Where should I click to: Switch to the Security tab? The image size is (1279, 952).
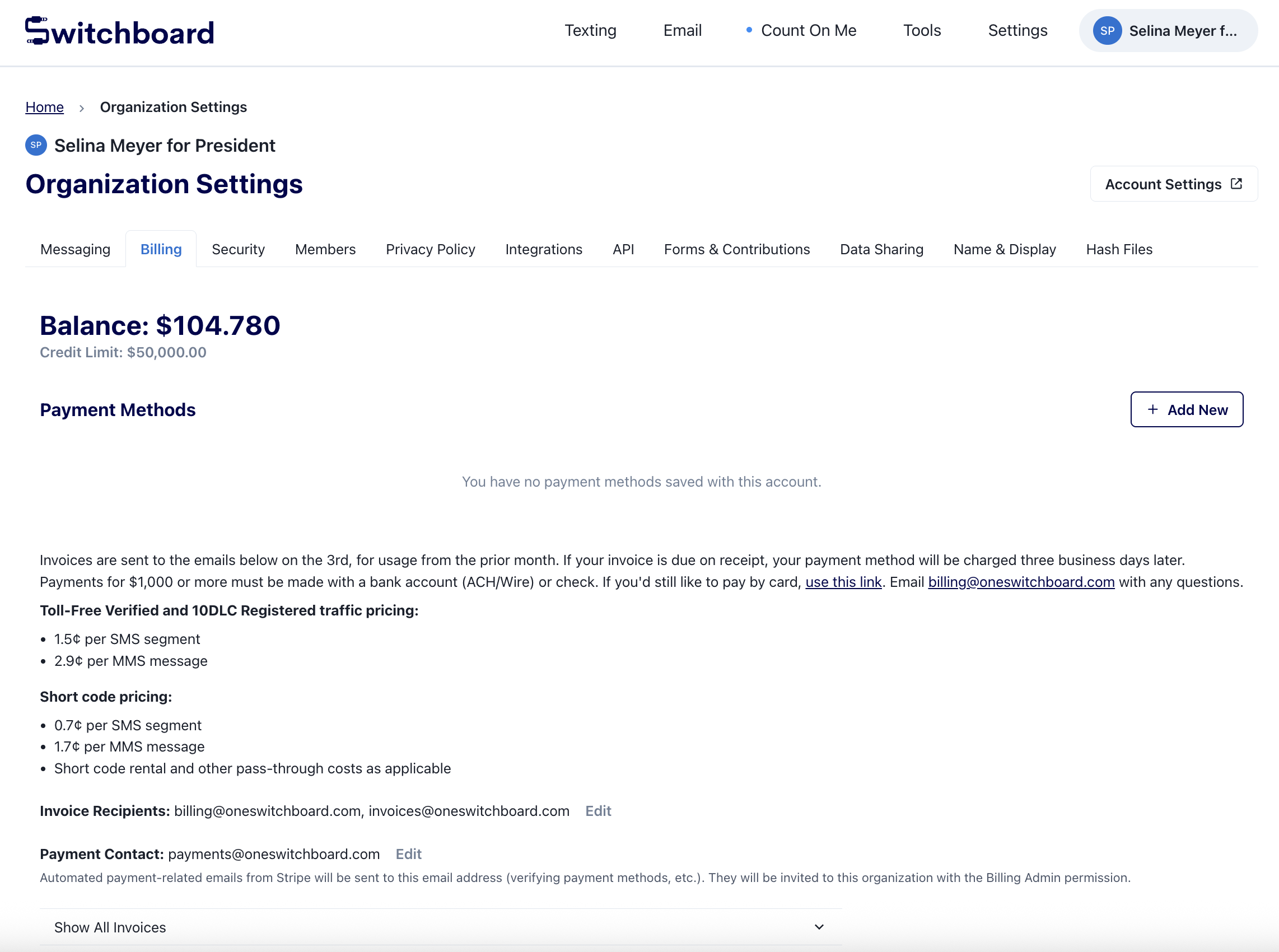pyautogui.click(x=239, y=249)
